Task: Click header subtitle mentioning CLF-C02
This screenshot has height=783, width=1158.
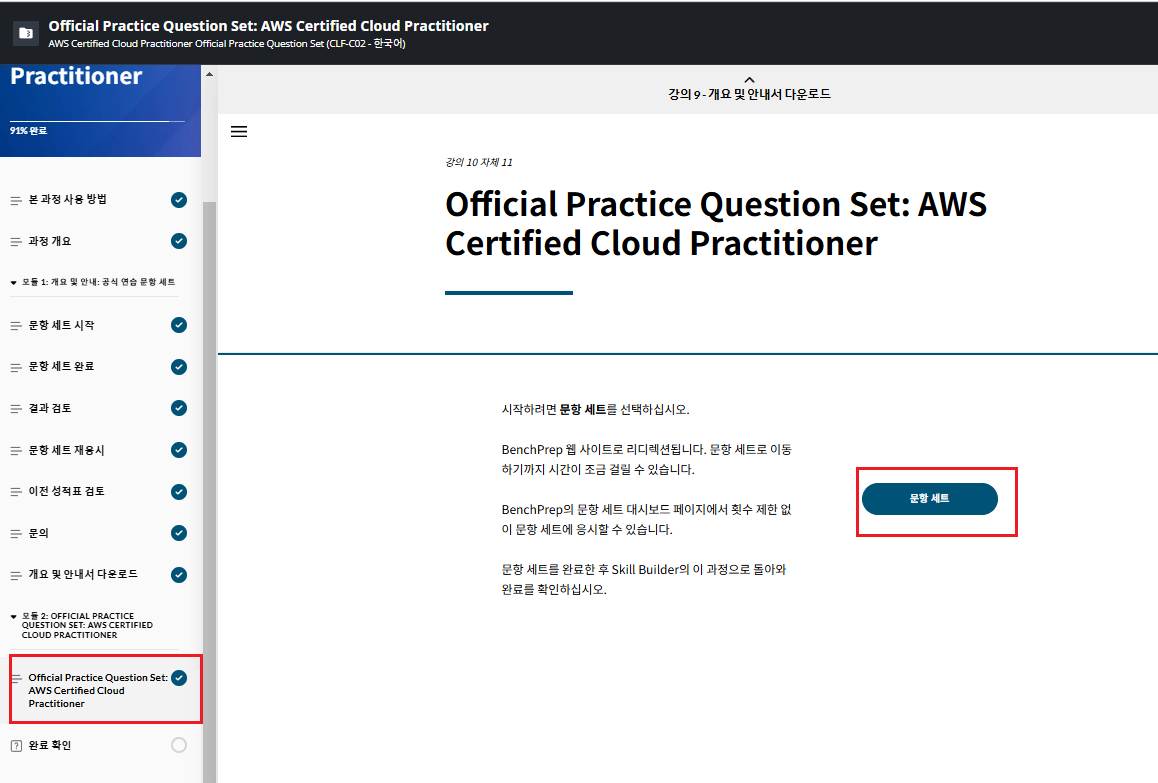Action: tap(227, 44)
